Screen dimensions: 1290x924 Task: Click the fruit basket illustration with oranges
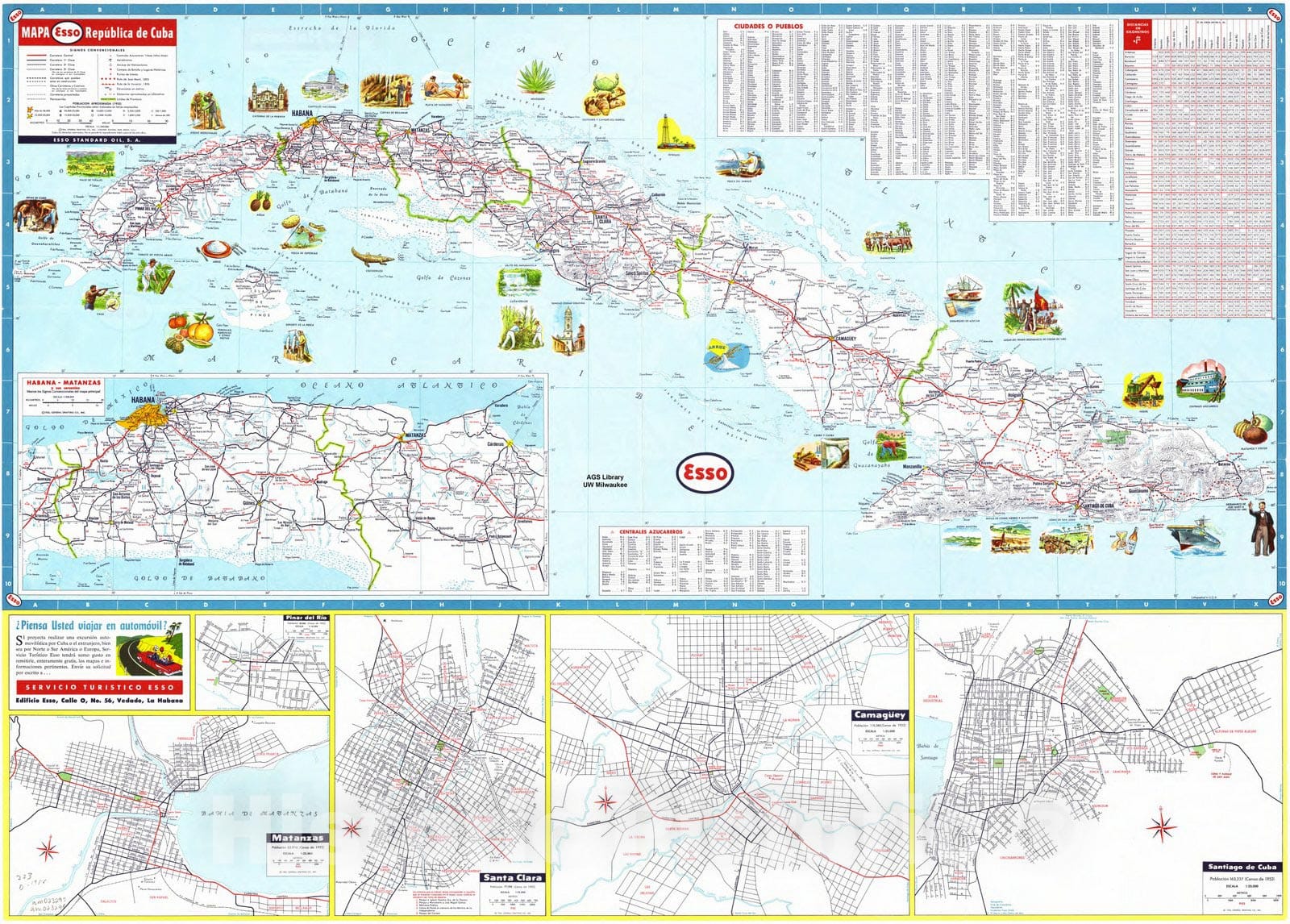190,332
